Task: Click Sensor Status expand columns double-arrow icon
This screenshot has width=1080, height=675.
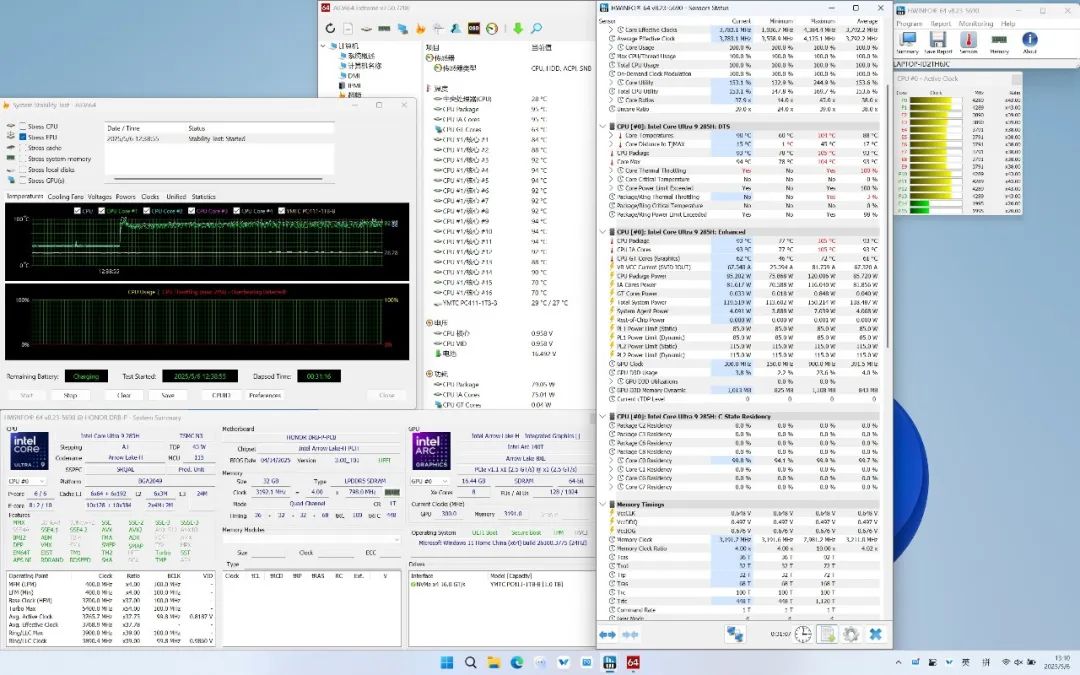Action: tap(608, 634)
